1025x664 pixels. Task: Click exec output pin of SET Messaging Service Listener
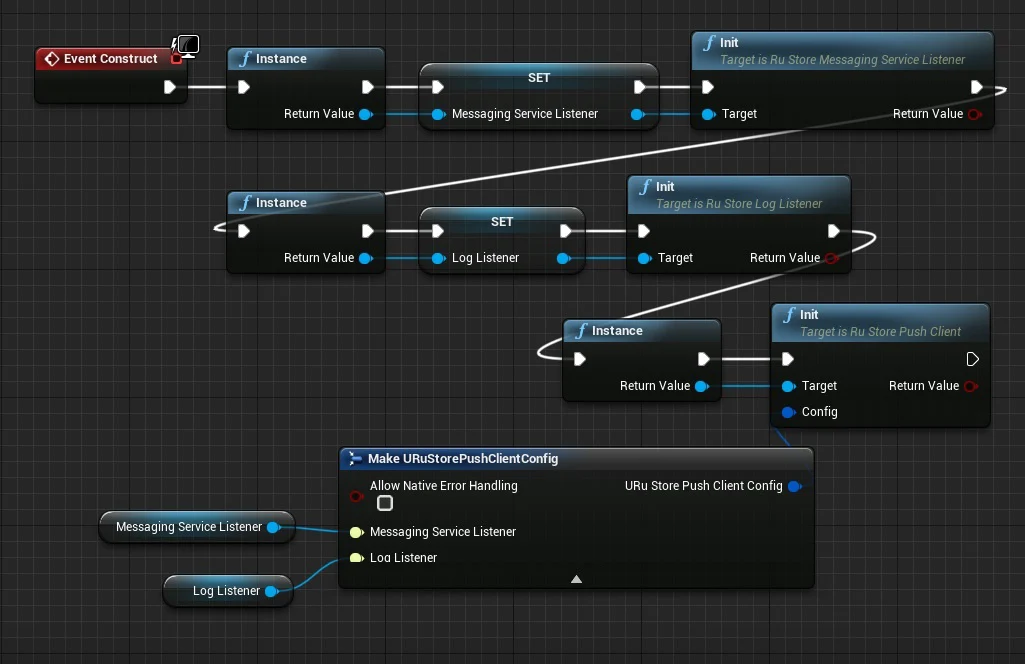click(639, 87)
